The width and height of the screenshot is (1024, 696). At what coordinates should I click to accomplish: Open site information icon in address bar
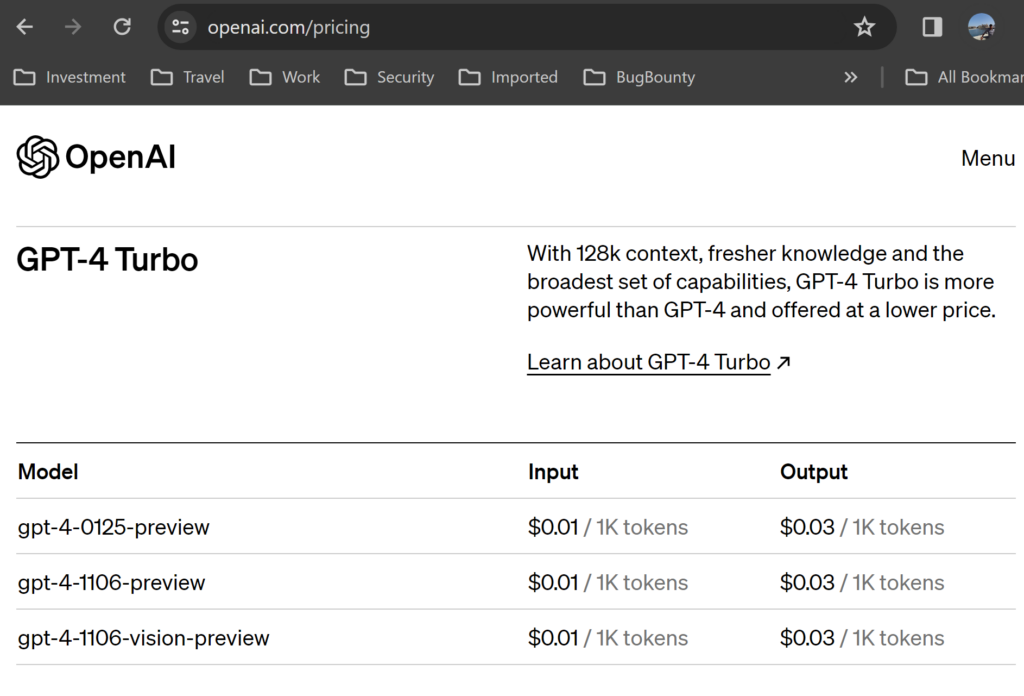point(180,27)
